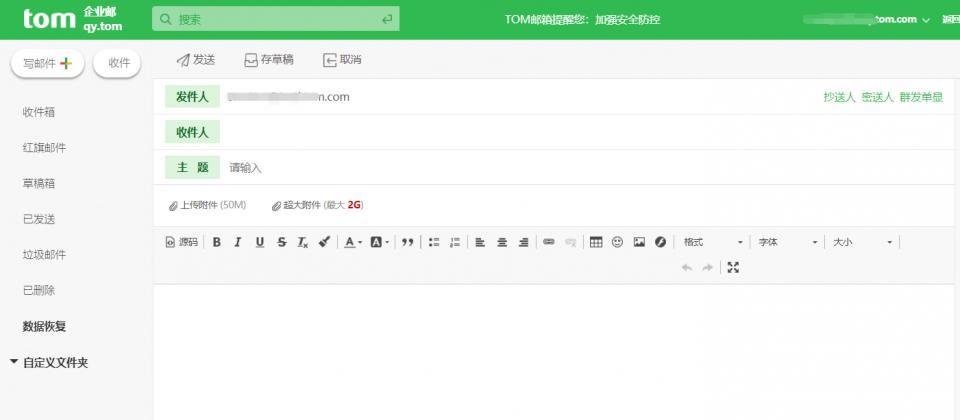Open the 大小 size dropdown

tap(862, 242)
